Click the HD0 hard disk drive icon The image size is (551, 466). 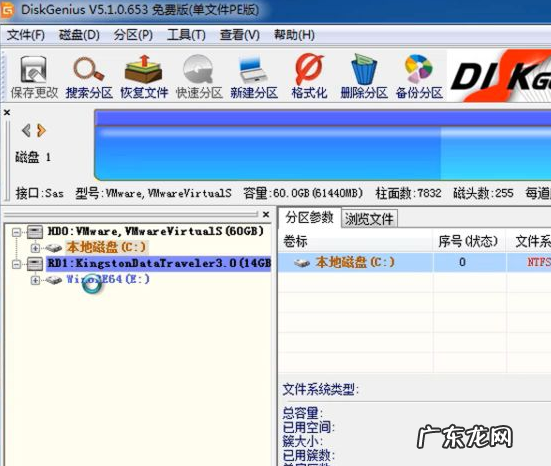(35, 232)
